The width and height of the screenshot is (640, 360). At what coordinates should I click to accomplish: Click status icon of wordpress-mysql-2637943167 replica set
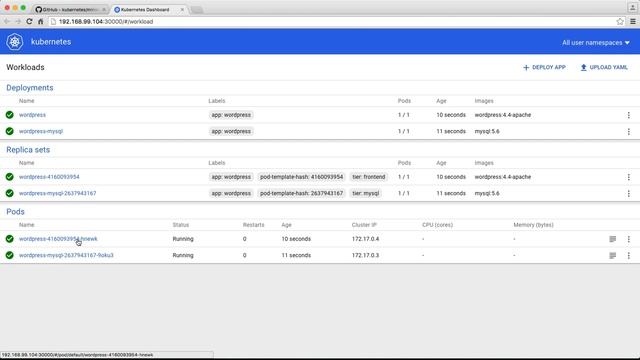[10, 193]
